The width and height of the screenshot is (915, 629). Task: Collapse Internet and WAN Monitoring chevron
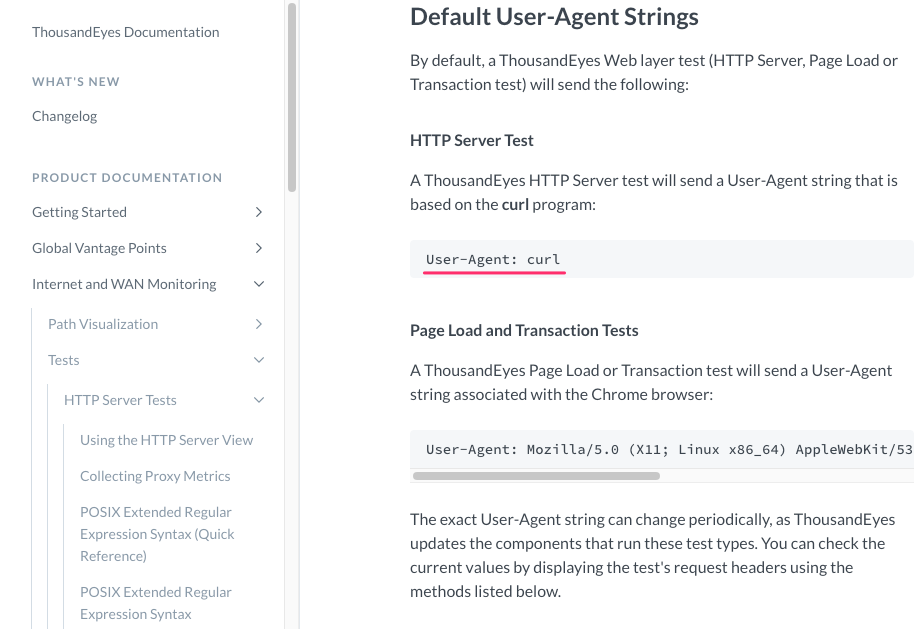(x=259, y=284)
